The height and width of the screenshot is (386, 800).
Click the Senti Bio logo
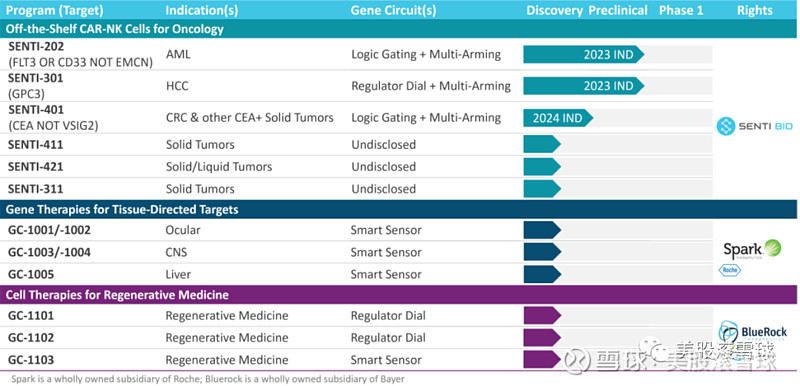[x=755, y=126]
